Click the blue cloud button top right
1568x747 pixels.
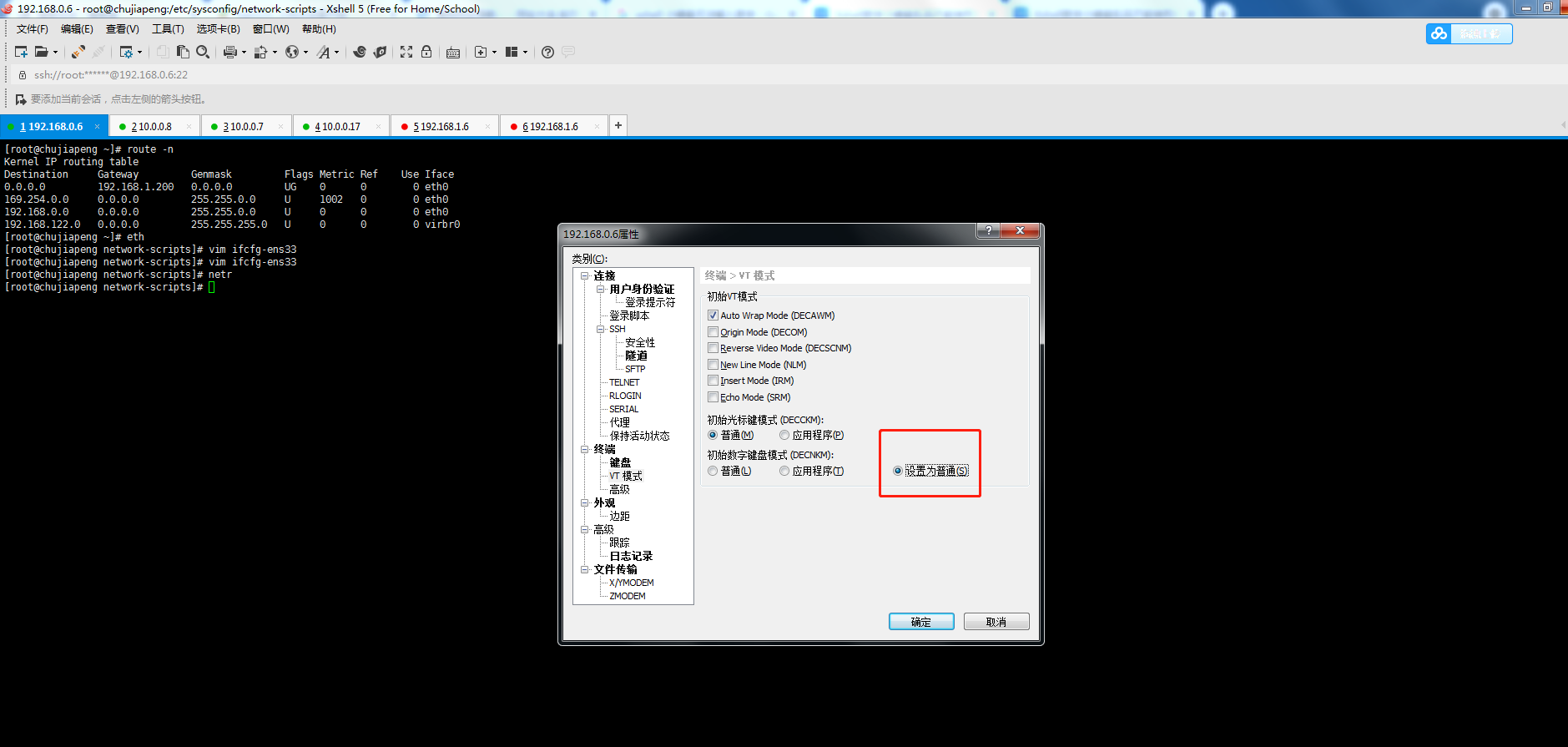coord(1469,33)
